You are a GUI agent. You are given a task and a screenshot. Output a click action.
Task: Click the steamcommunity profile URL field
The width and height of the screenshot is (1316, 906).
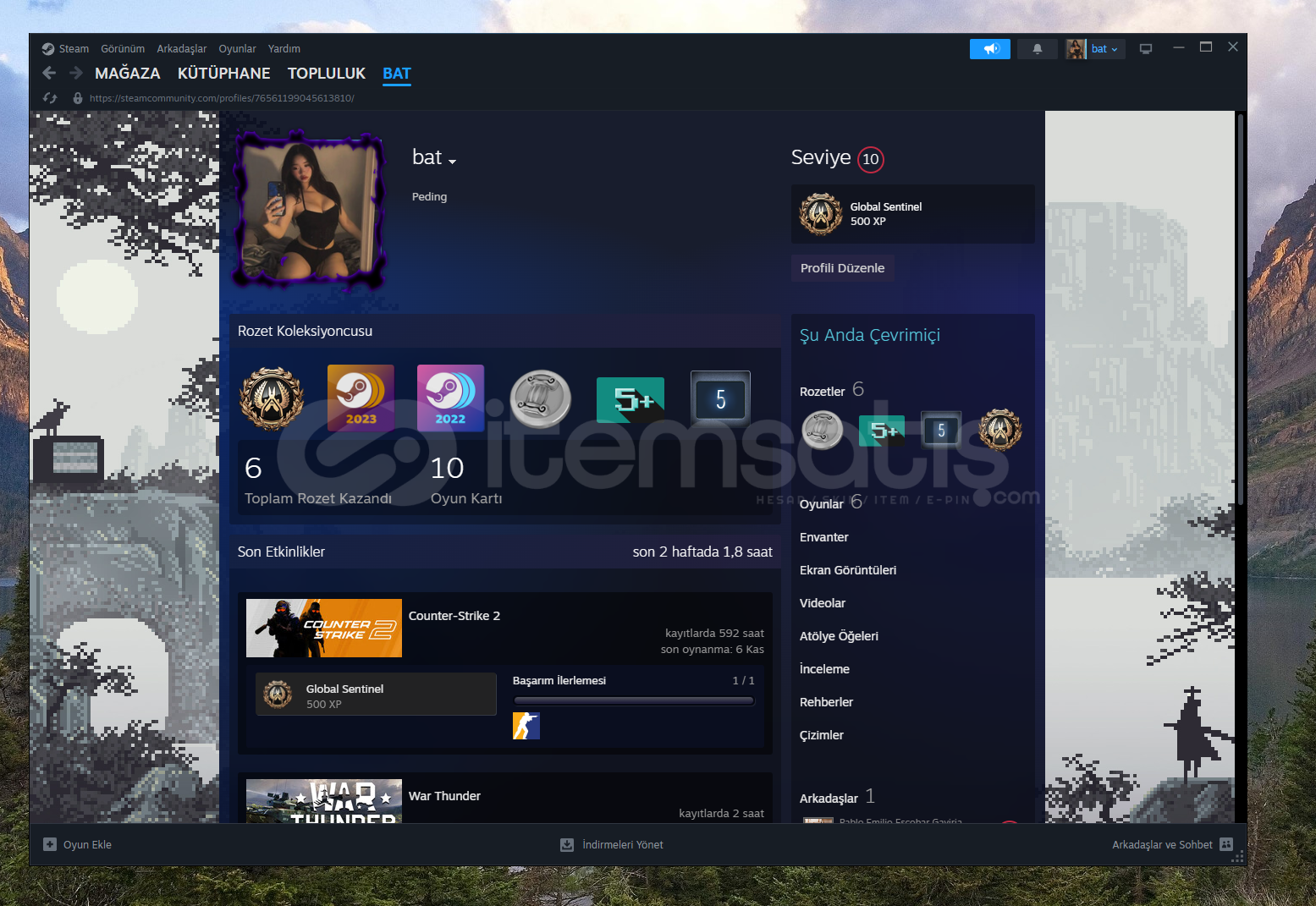pyautogui.click(x=222, y=98)
